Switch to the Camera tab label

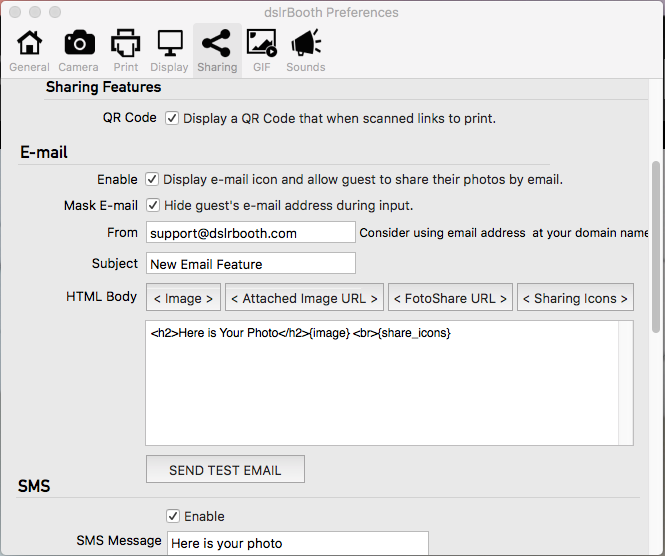click(78, 67)
